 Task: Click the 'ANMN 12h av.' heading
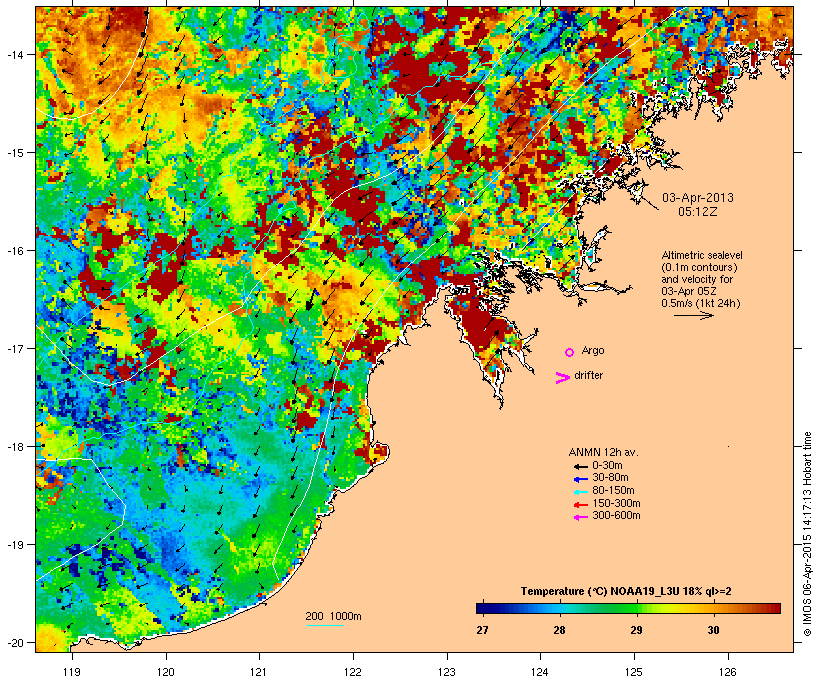(x=603, y=452)
